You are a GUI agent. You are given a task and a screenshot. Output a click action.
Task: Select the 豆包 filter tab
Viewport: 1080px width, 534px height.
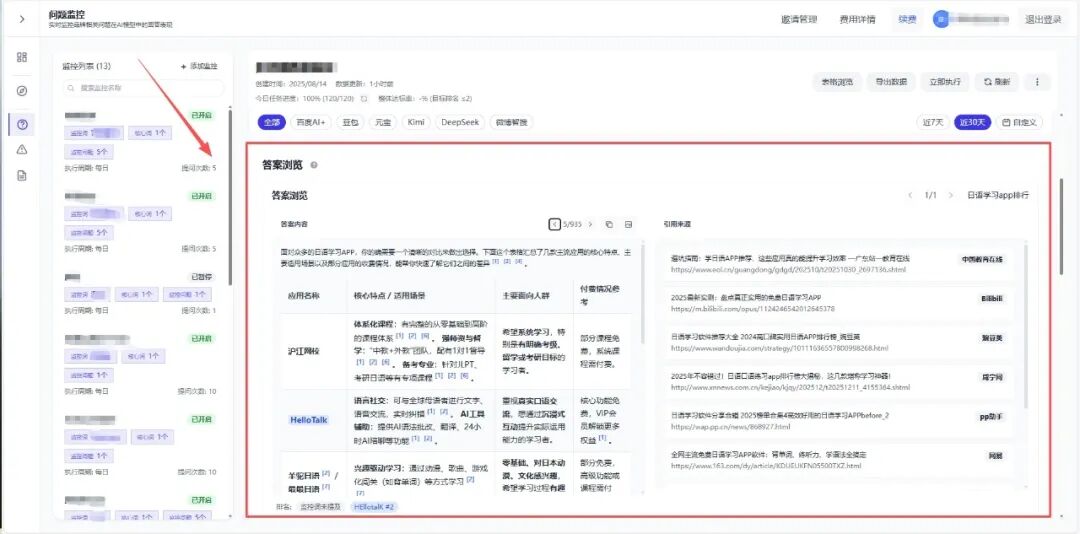(350, 122)
